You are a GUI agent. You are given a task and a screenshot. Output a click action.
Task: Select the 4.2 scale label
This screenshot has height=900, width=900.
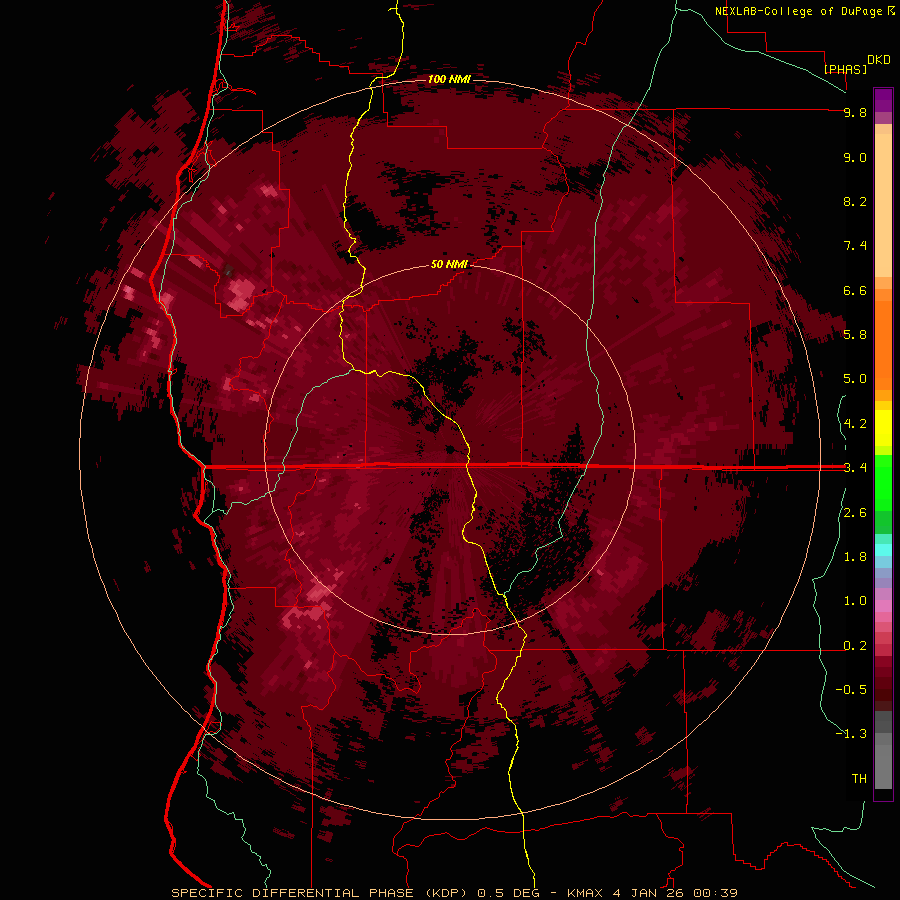pos(855,424)
